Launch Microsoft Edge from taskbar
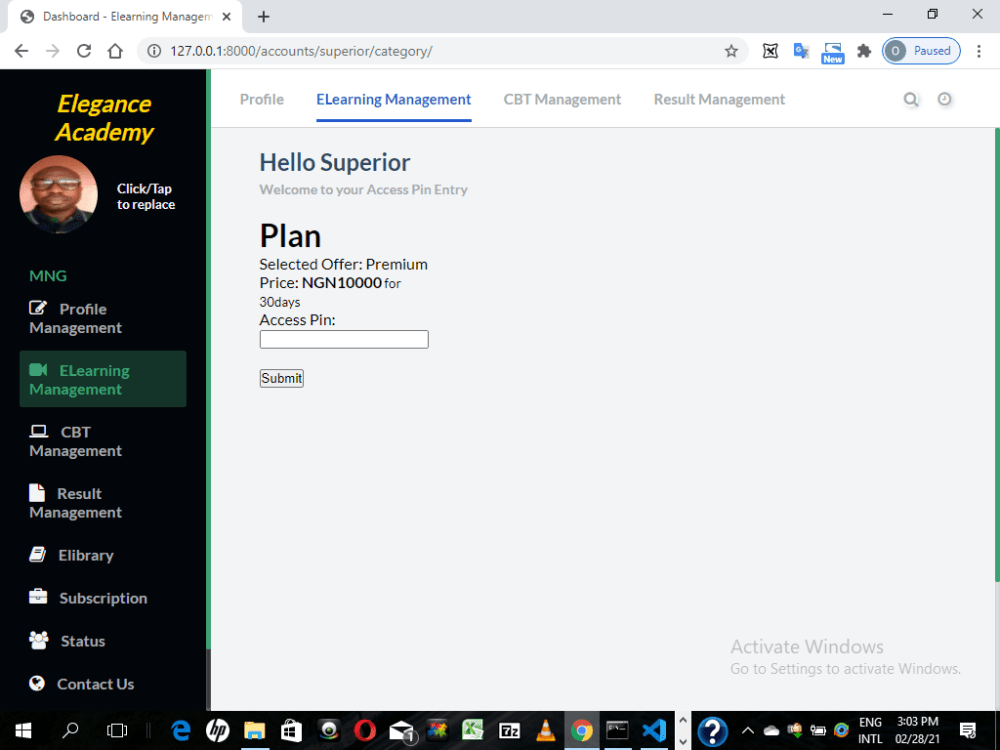Screen dimensions: 1000x750 [x=180, y=730]
